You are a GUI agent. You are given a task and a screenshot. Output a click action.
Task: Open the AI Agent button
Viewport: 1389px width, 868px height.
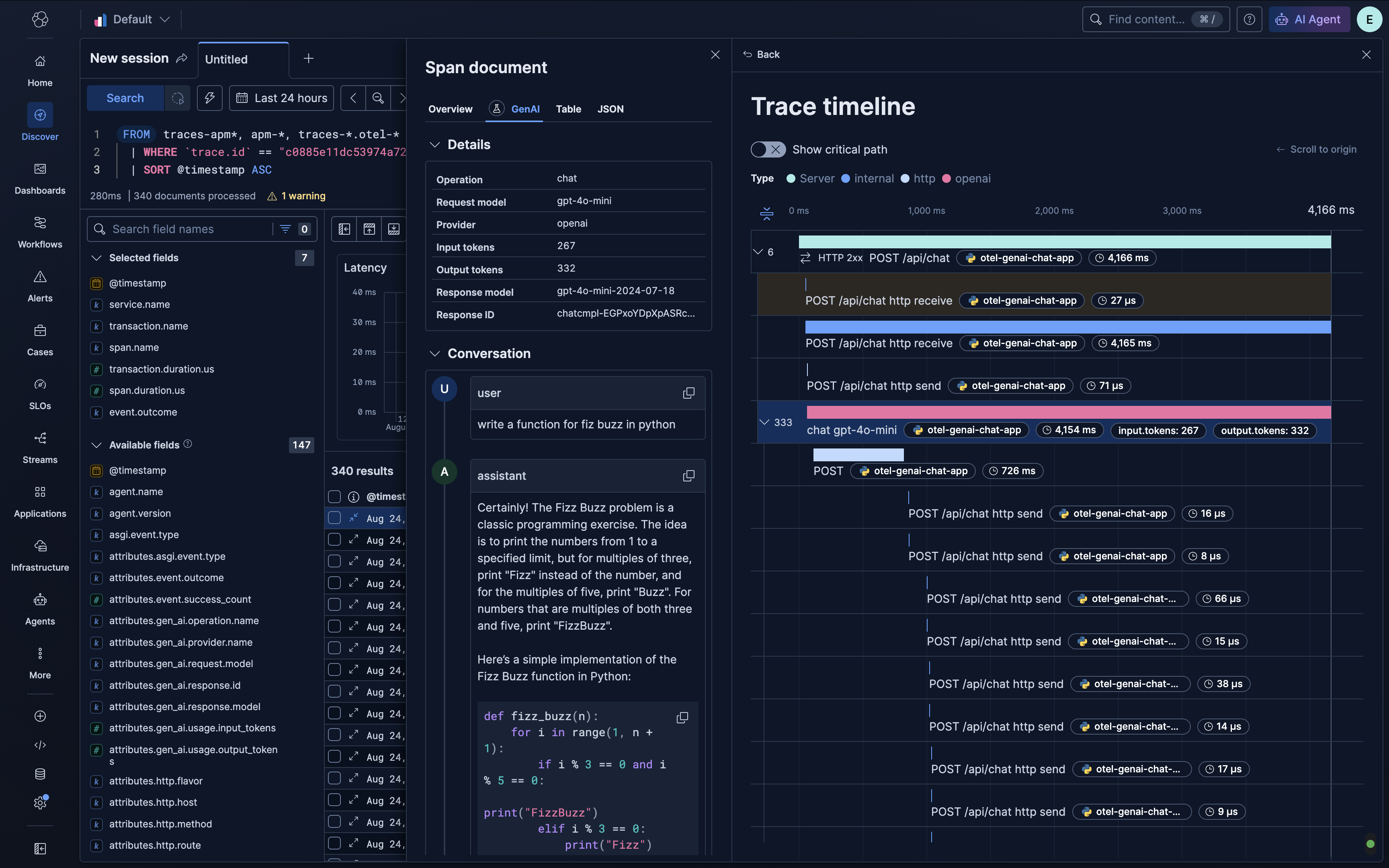[x=1309, y=20]
